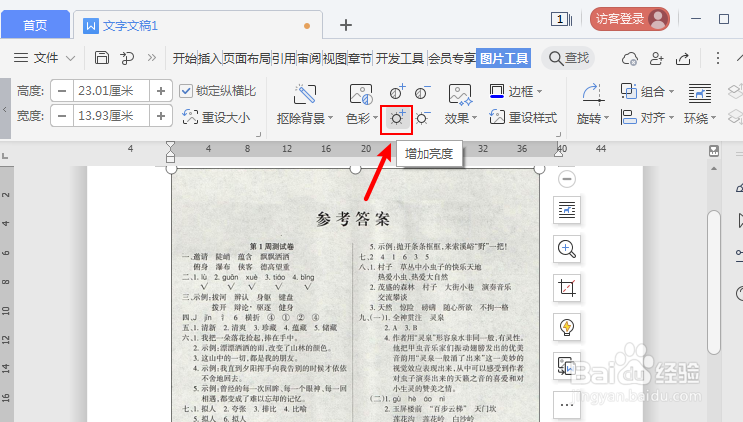Click the 增加亮度 brightness icon

(x=397, y=118)
